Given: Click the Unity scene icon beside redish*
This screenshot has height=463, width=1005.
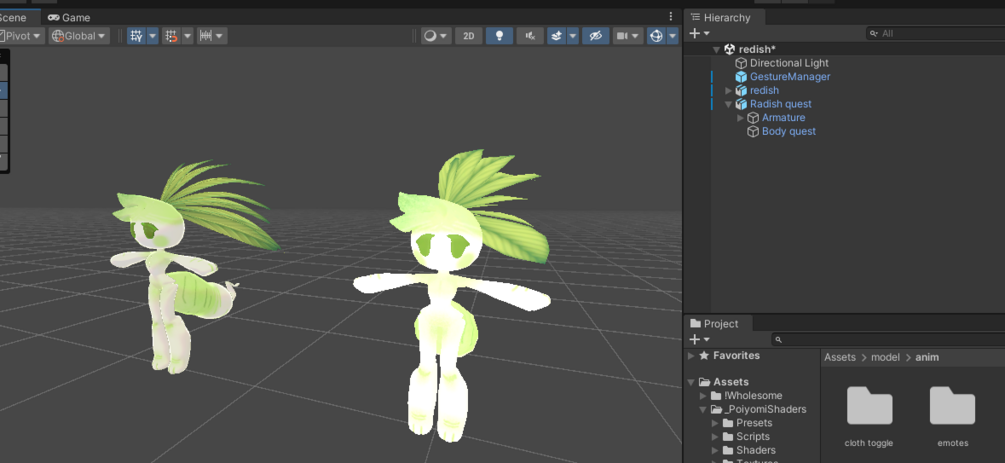Looking at the screenshot, I should [729, 49].
